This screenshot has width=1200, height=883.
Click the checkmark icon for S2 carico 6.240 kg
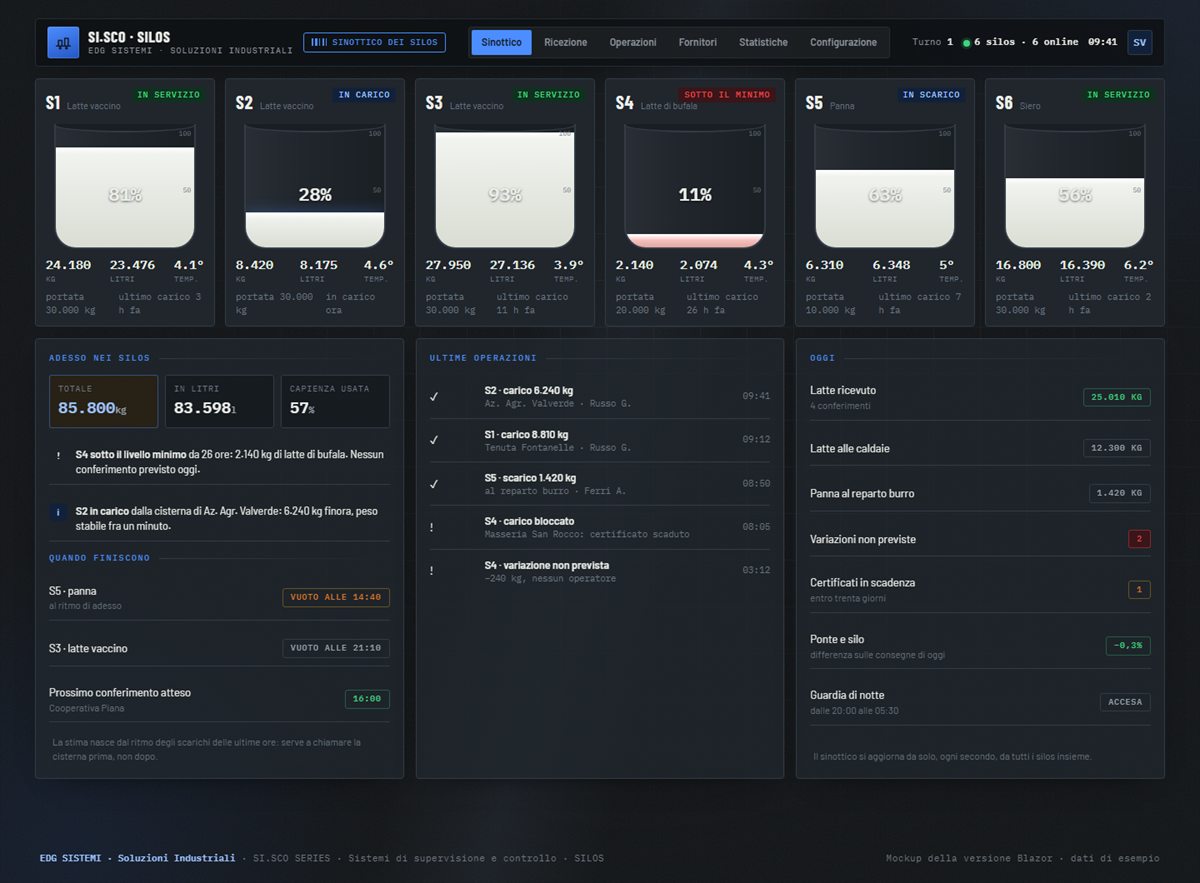pos(434,396)
